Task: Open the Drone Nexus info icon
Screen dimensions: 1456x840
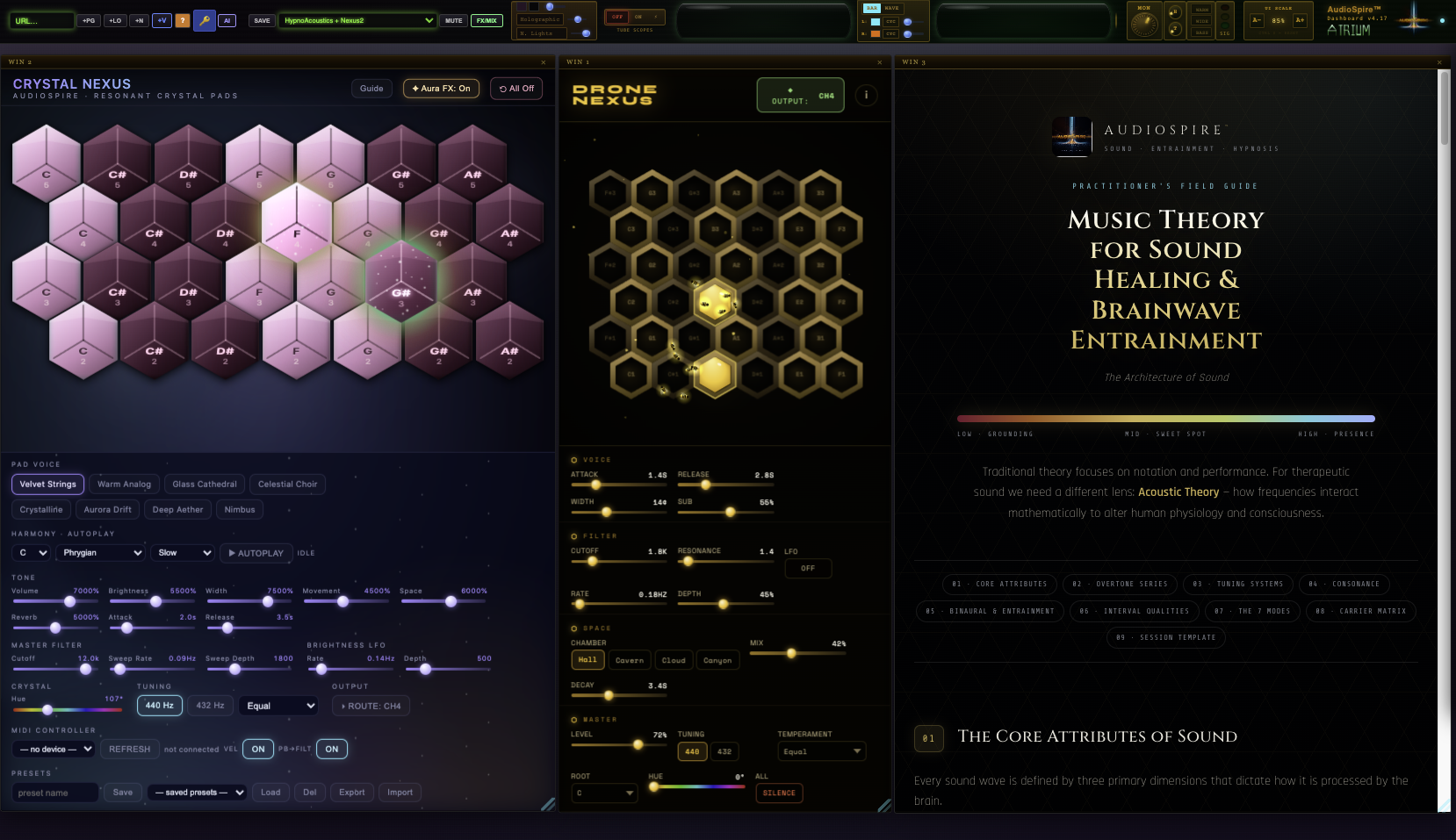Action: [866, 95]
